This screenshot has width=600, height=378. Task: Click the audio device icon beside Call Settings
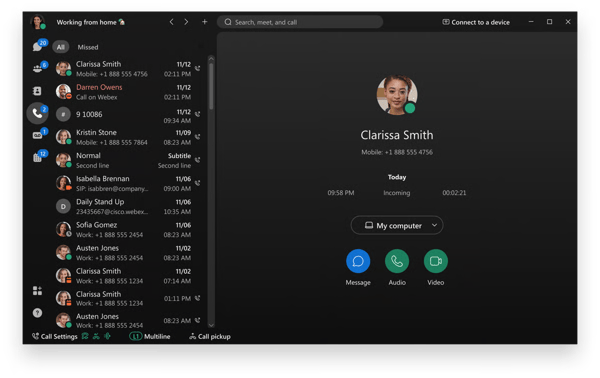107,336
